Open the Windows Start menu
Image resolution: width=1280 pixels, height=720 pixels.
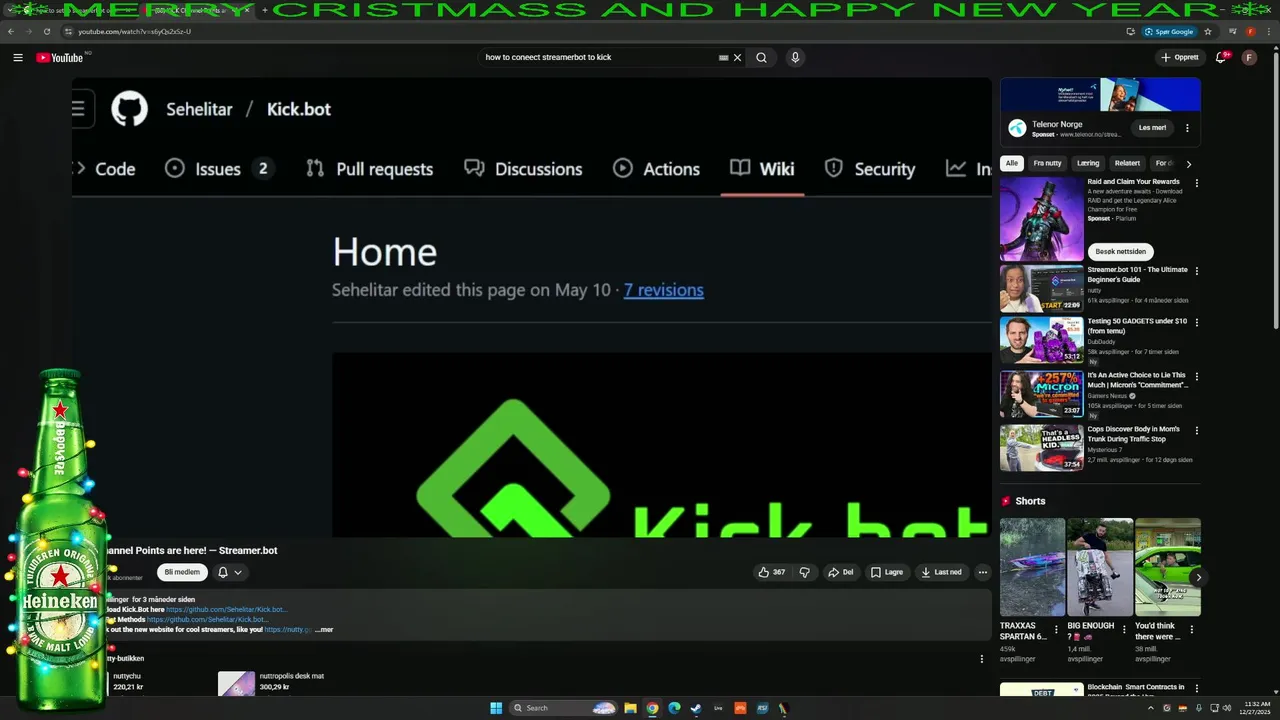496,708
